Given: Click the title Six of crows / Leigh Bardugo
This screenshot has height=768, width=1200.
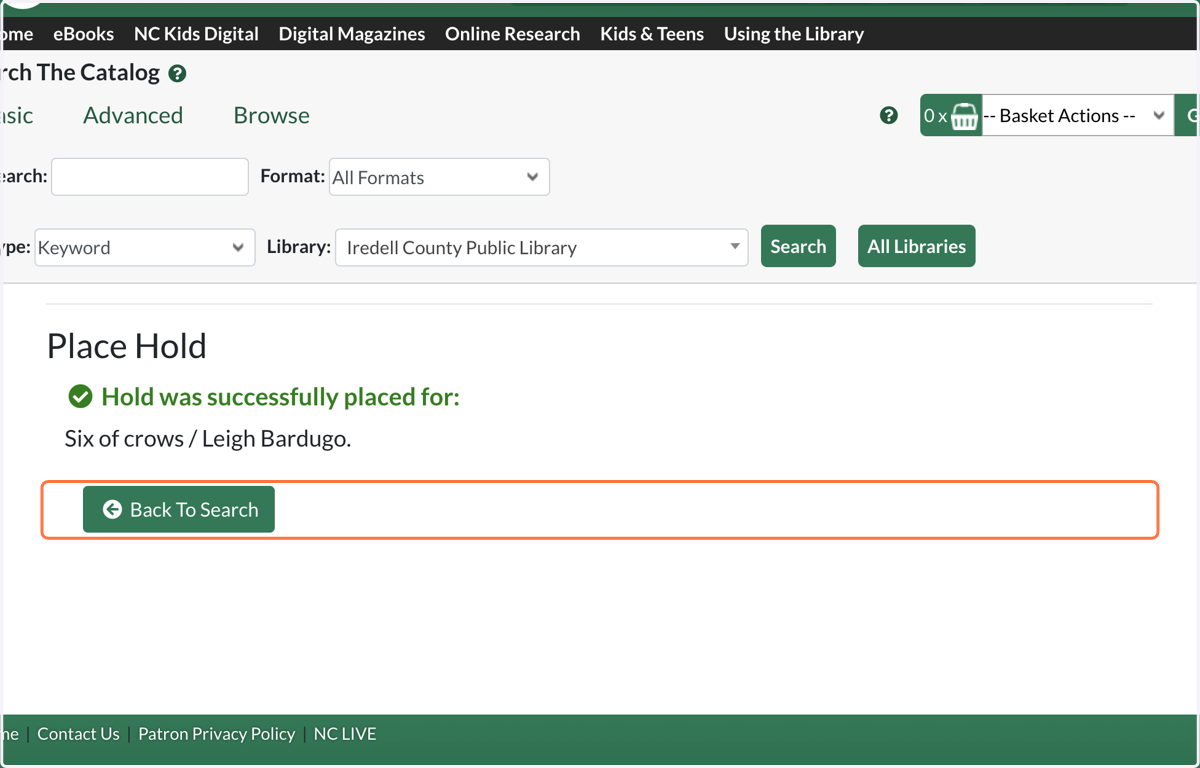Looking at the screenshot, I should point(208,438).
